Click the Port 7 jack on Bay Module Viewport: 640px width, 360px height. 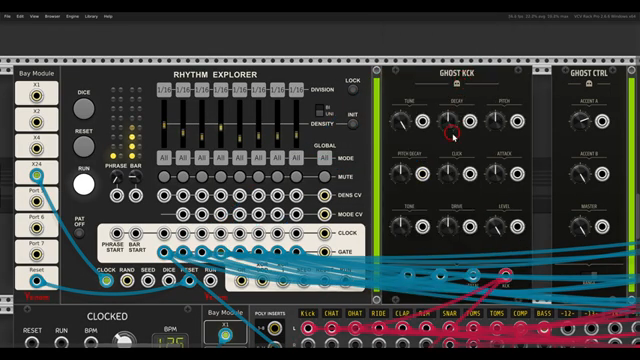[x=37, y=255]
